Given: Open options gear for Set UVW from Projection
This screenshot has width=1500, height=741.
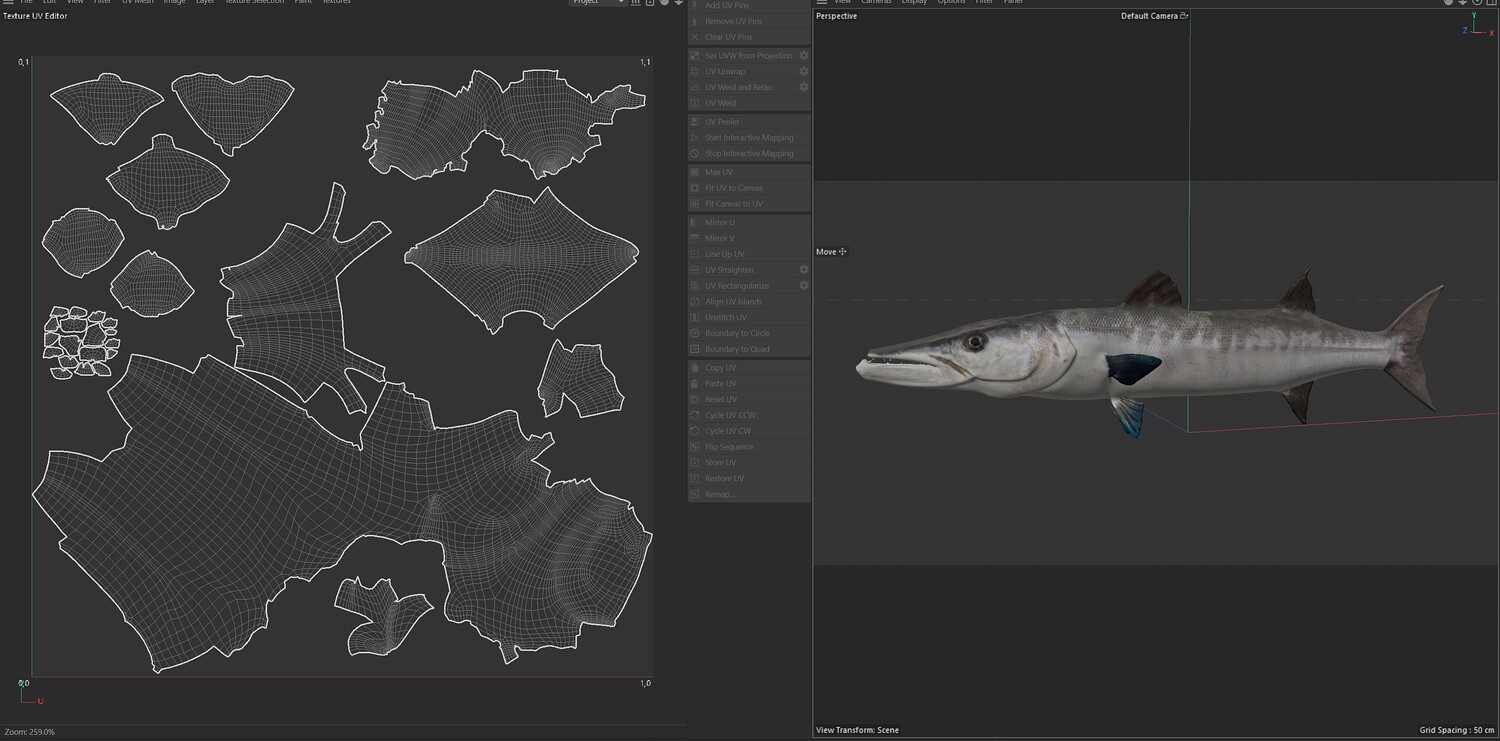Looking at the screenshot, I should [803, 56].
